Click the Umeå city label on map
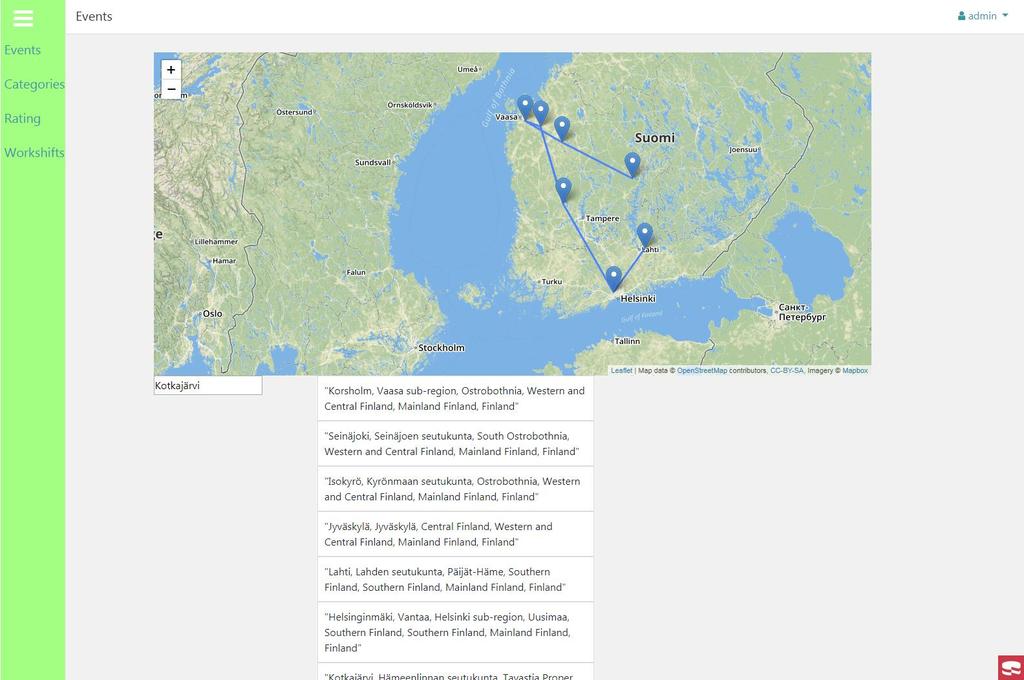Image resolution: width=1024 pixels, height=680 pixels. pos(468,69)
